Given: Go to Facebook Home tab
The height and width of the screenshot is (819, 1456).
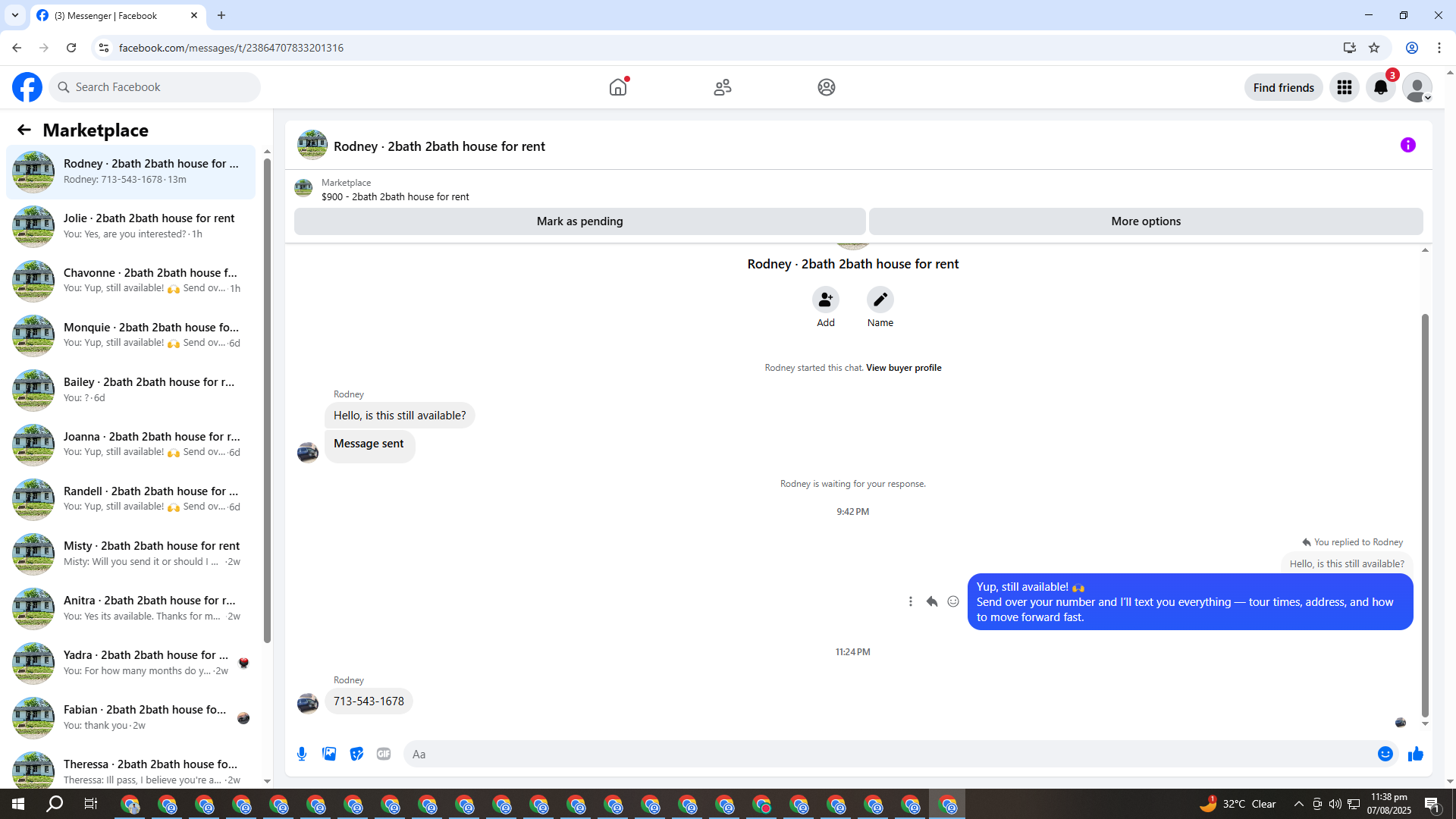Looking at the screenshot, I should (x=618, y=88).
